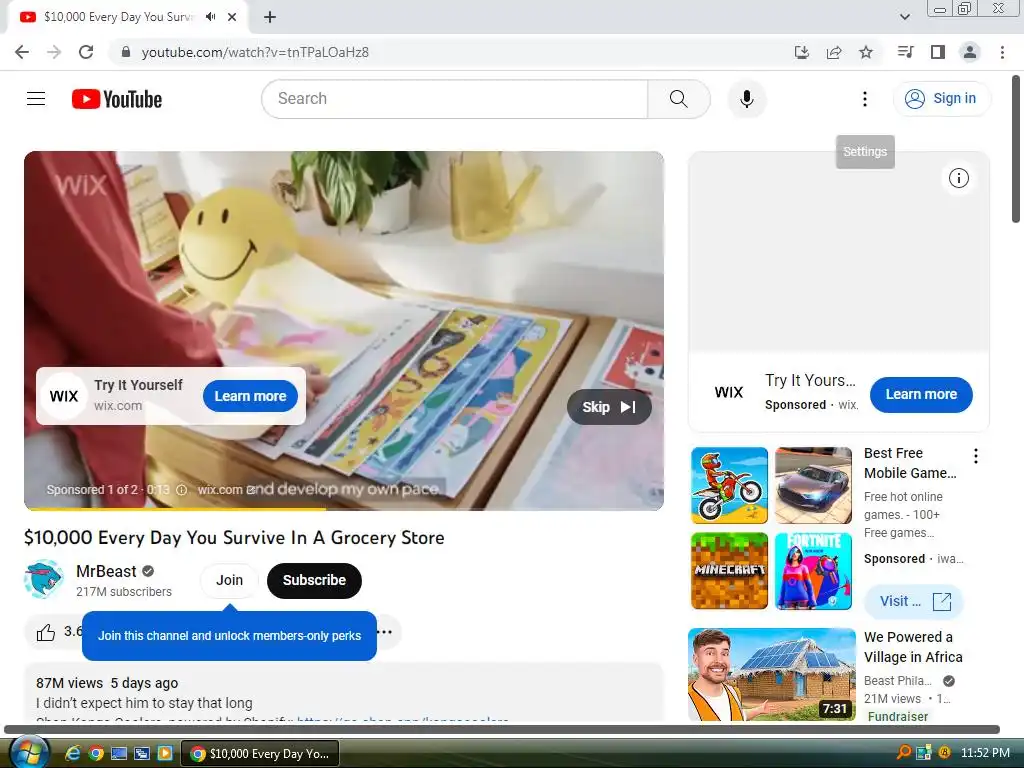The height and width of the screenshot is (768, 1024).
Task: Click the 87M views description box
Action: 344,693
